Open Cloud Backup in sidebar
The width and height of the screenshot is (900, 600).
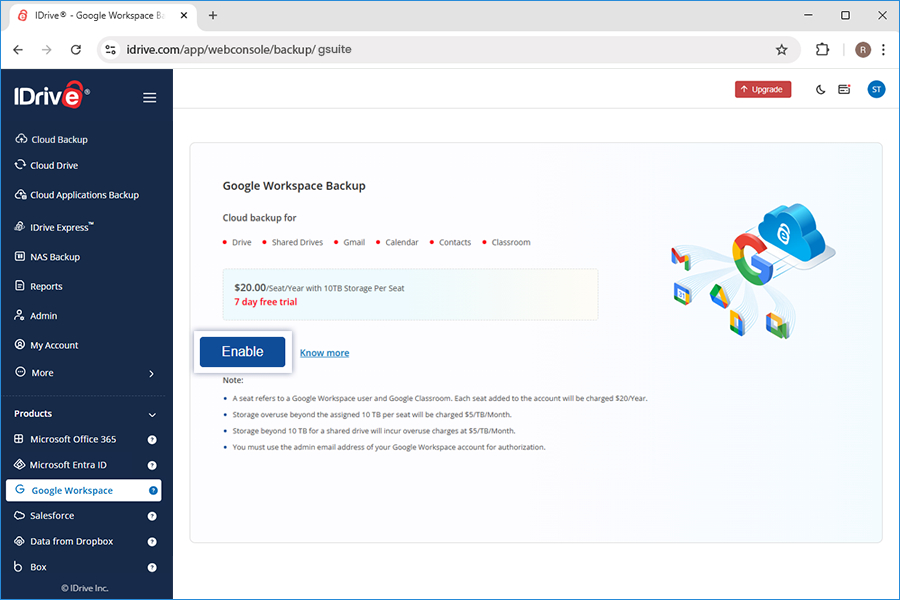52,139
